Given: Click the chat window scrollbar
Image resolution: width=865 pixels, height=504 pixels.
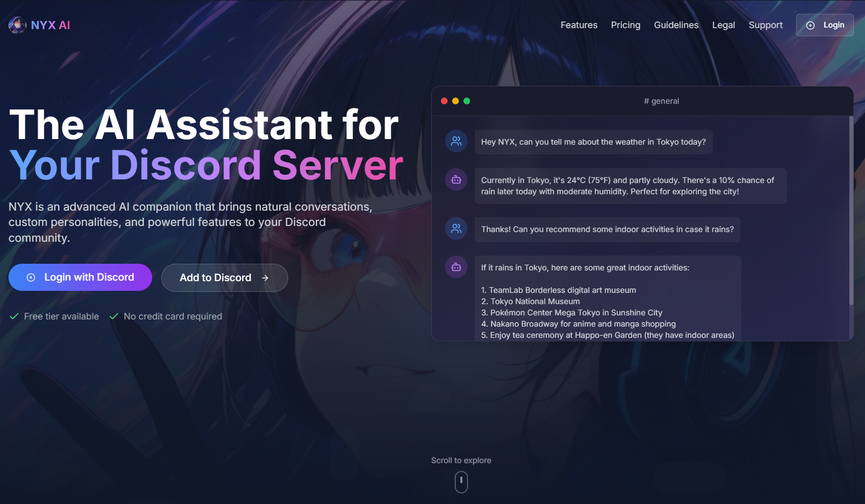Looking at the screenshot, I should pos(851,210).
